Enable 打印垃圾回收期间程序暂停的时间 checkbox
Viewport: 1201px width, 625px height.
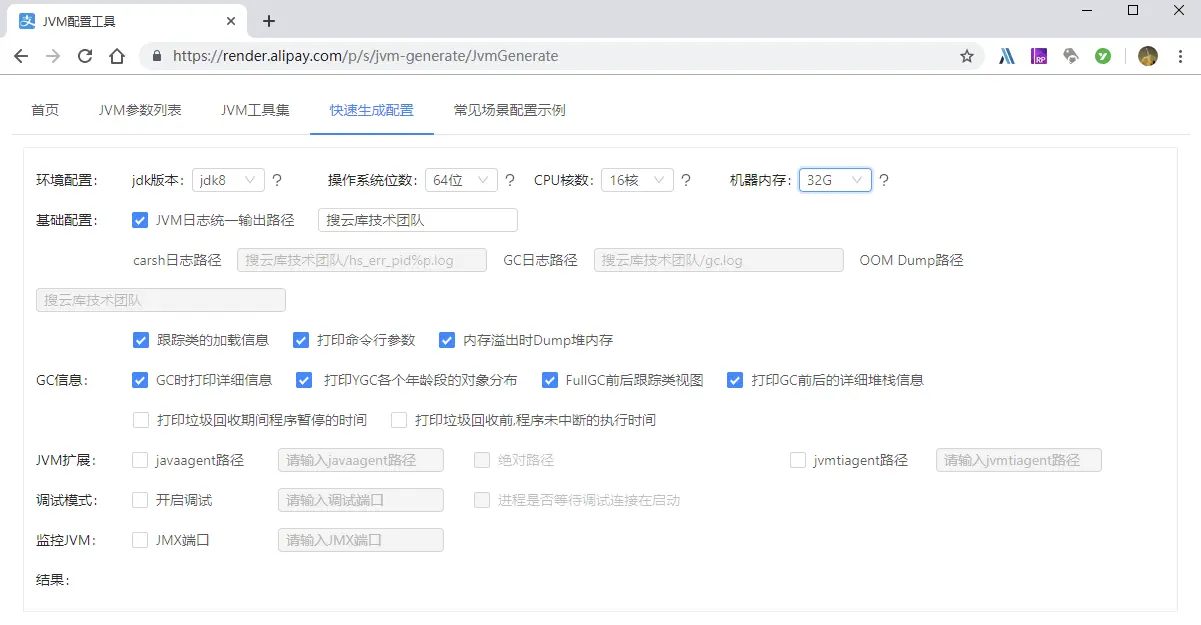pyautogui.click(x=140, y=420)
